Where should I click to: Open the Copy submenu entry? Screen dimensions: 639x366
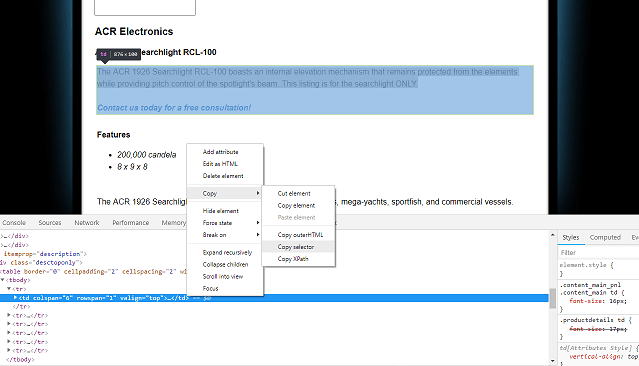point(225,193)
